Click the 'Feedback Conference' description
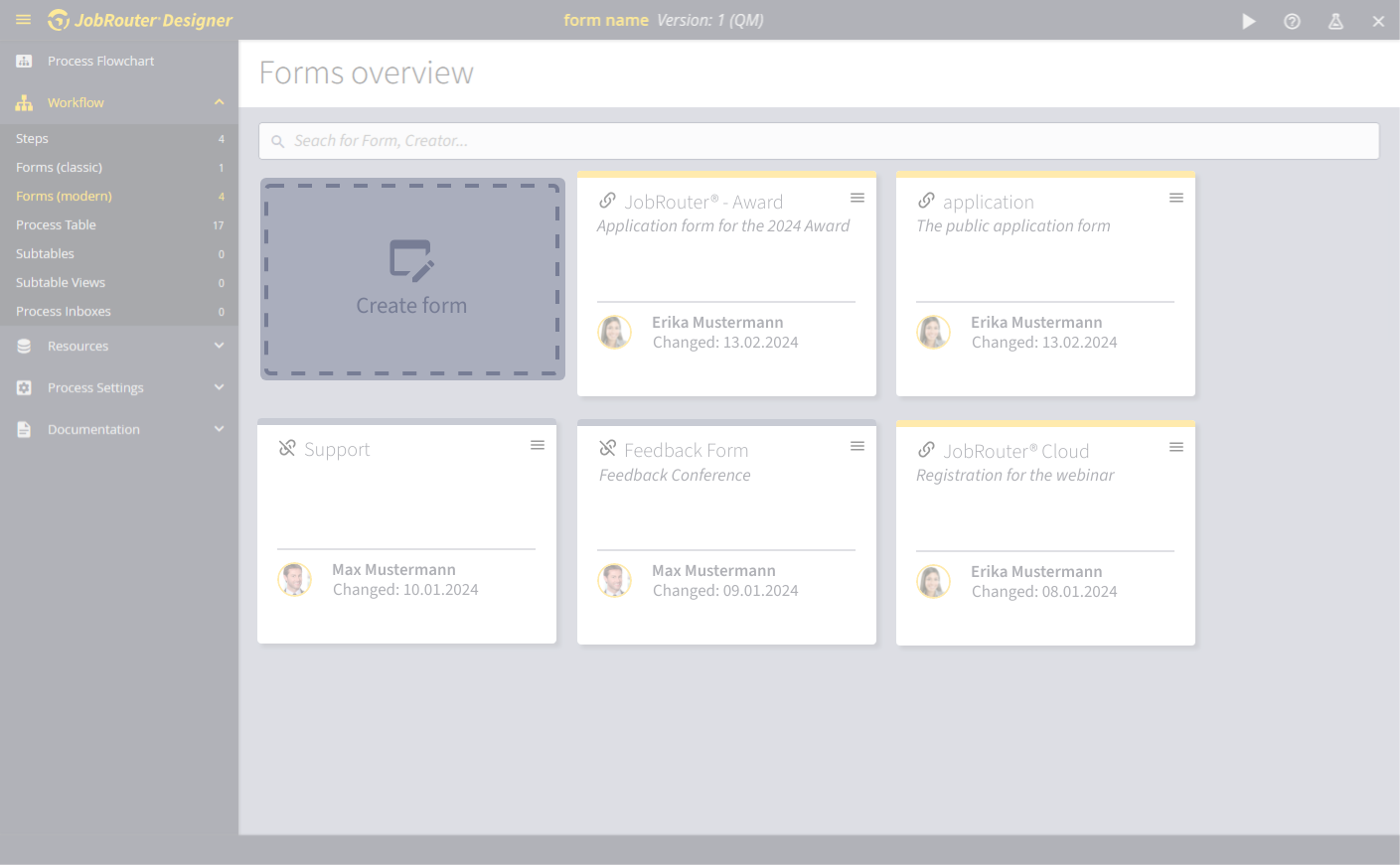This screenshot has width=1400, height=865. pos(675,476)
